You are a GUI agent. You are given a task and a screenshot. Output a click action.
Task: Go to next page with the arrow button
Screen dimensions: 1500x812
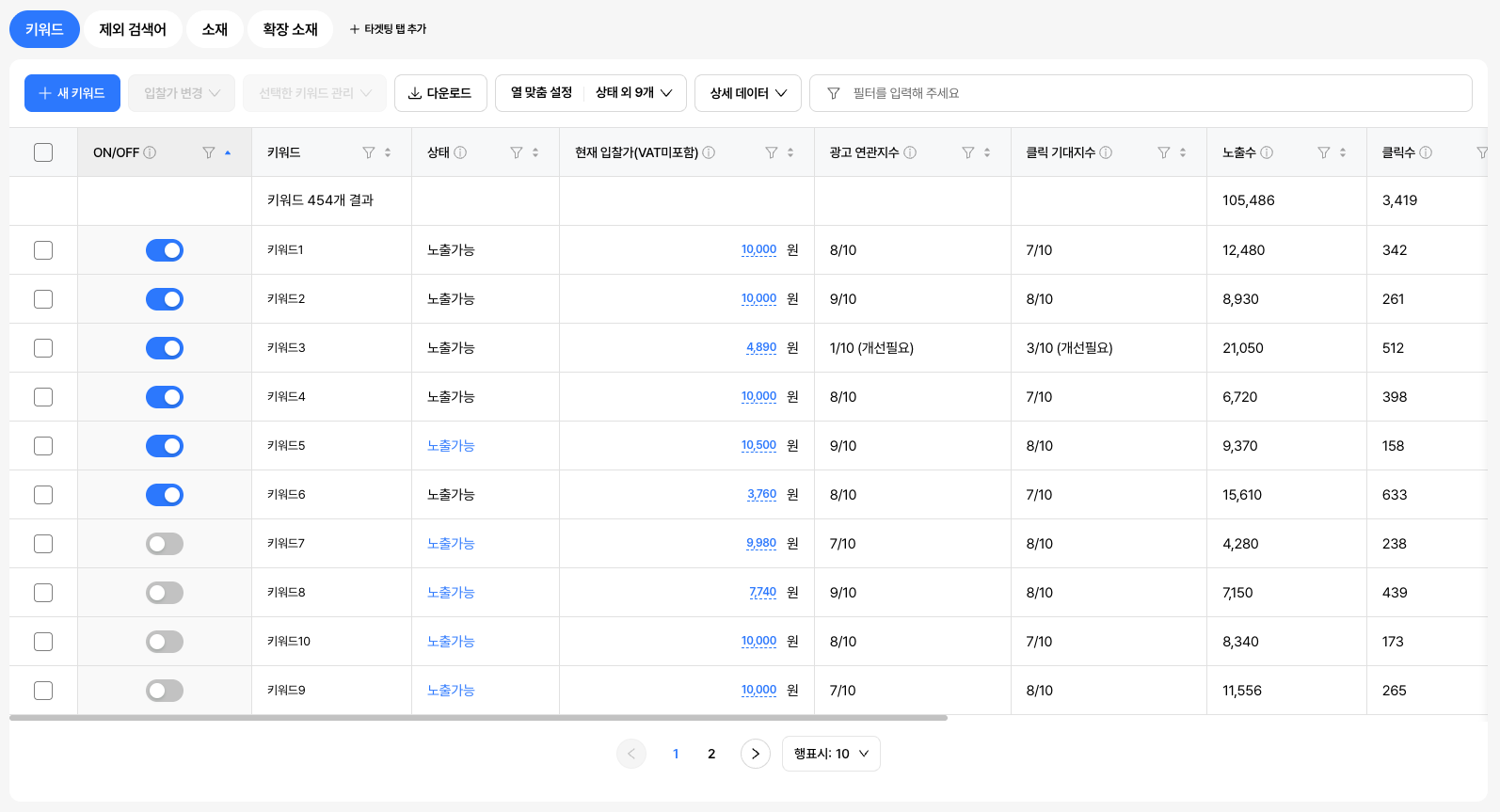coord(756,754)
